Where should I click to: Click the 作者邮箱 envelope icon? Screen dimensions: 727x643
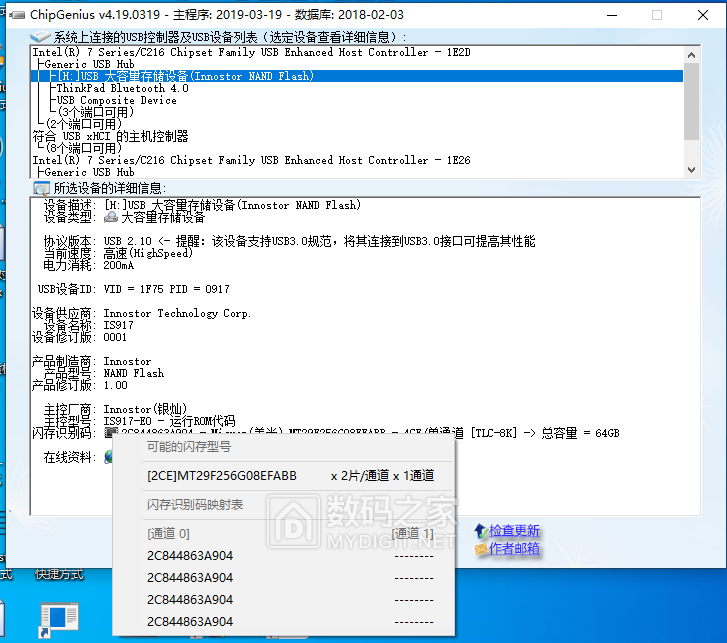[x=481, y=549]
